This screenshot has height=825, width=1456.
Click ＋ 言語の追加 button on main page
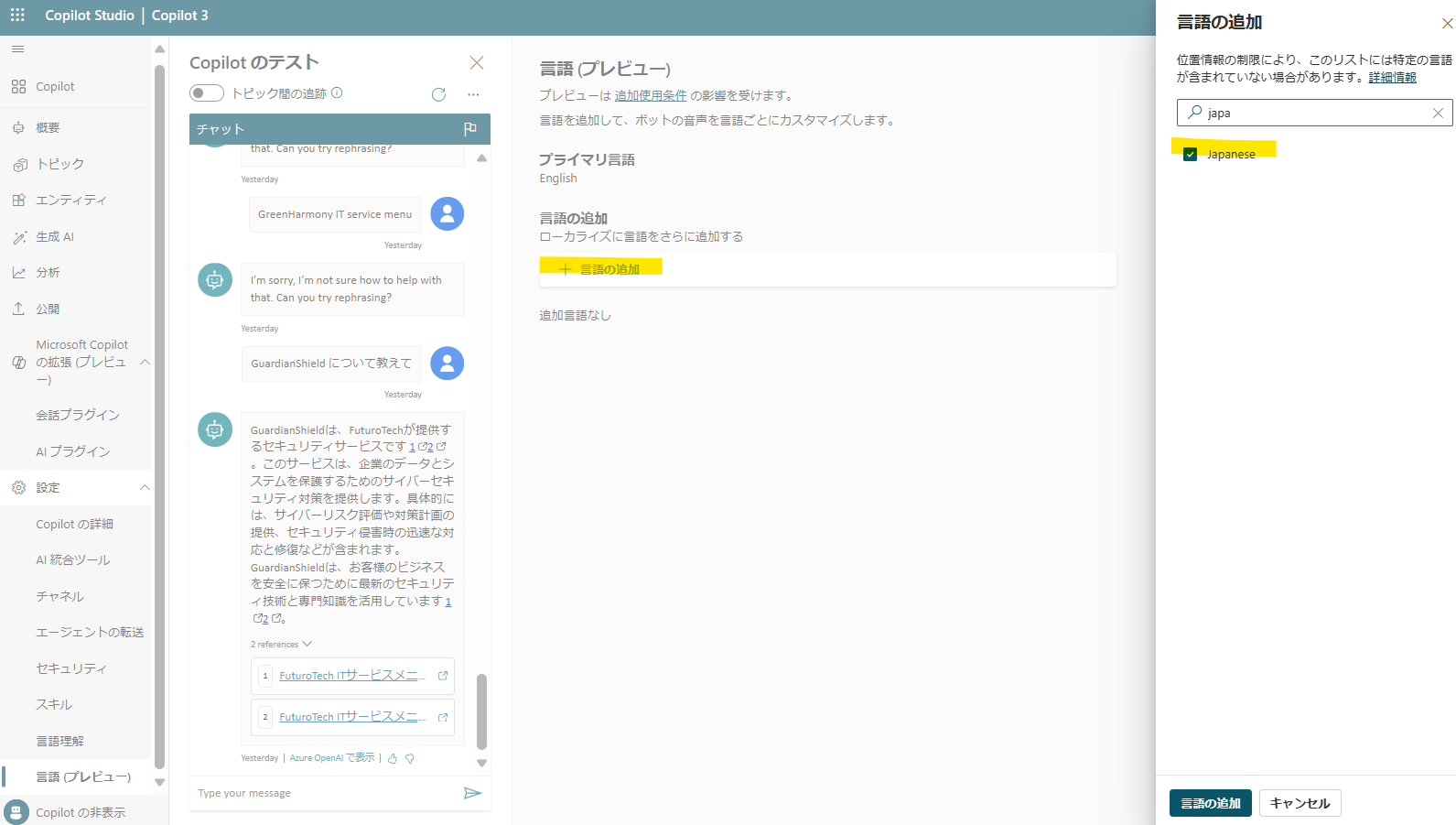point(600,269)
